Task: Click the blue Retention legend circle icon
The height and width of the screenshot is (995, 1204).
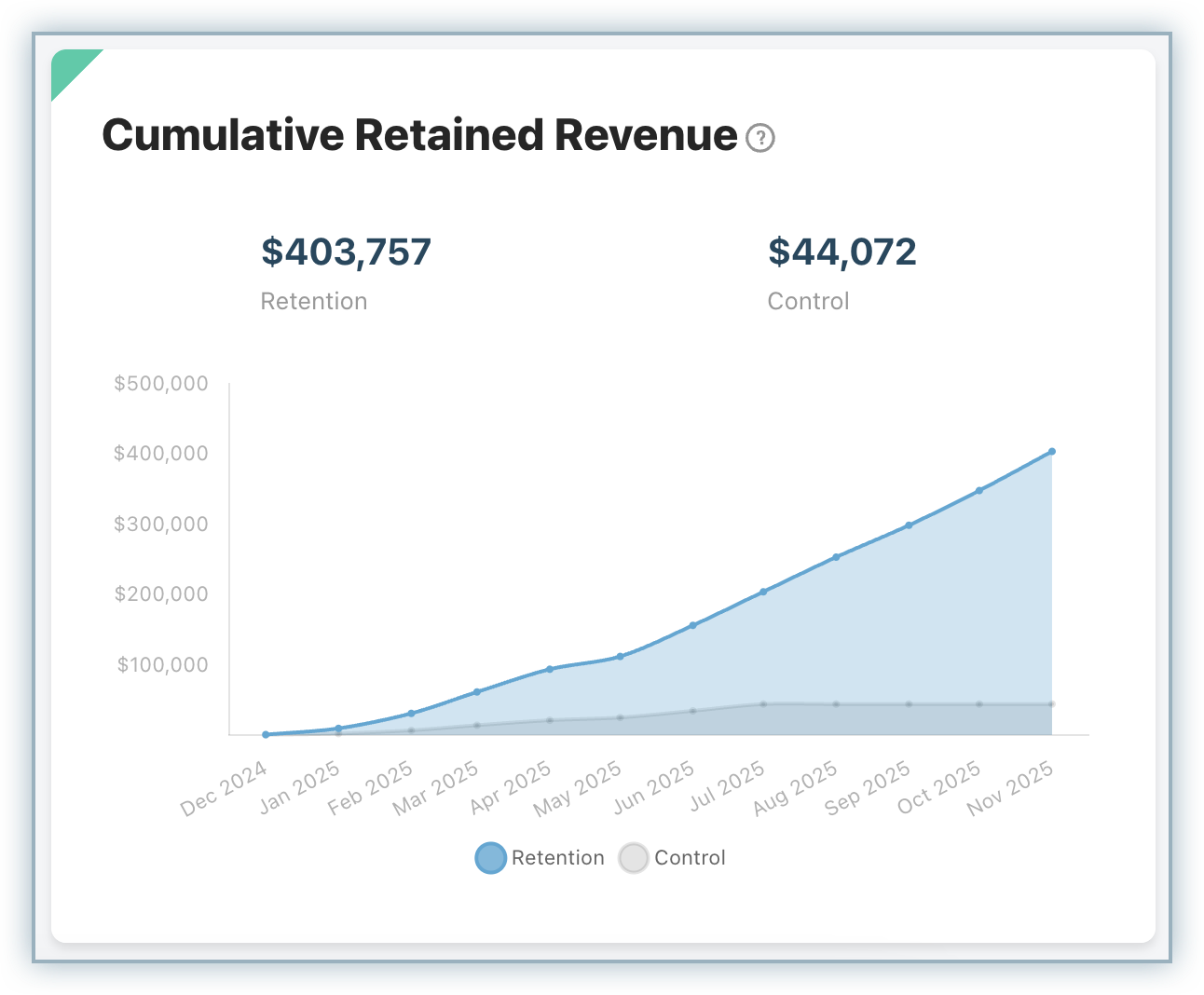Action: (490, 858)
